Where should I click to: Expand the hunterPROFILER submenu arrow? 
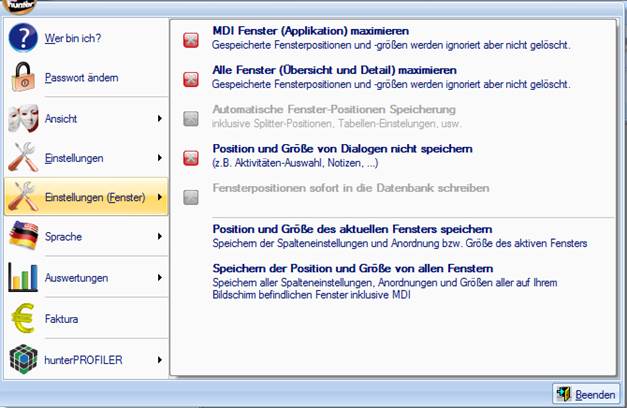pyautogui.click(x=160, y=359)
